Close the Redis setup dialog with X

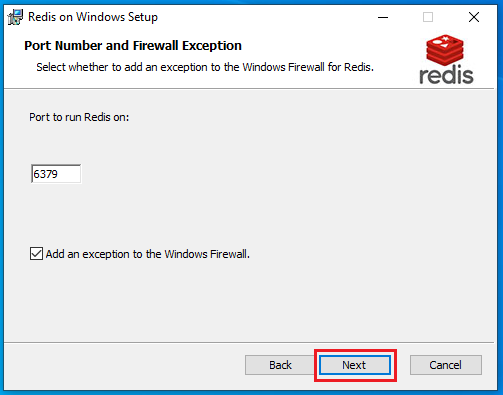tap(474, 17)
